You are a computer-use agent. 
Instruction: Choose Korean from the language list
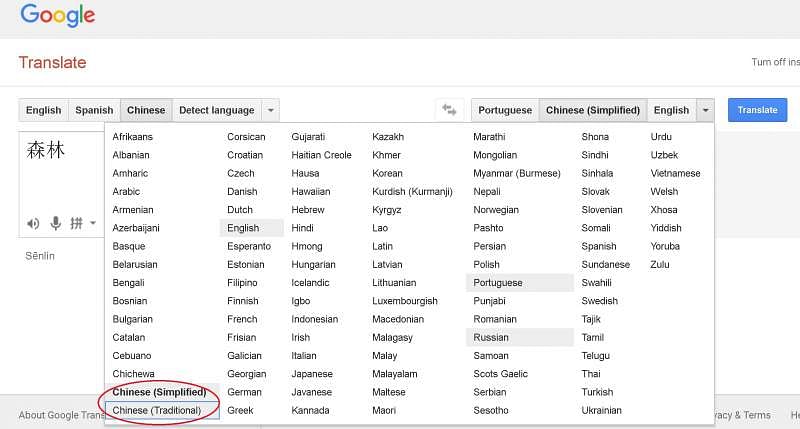point(387,173)
